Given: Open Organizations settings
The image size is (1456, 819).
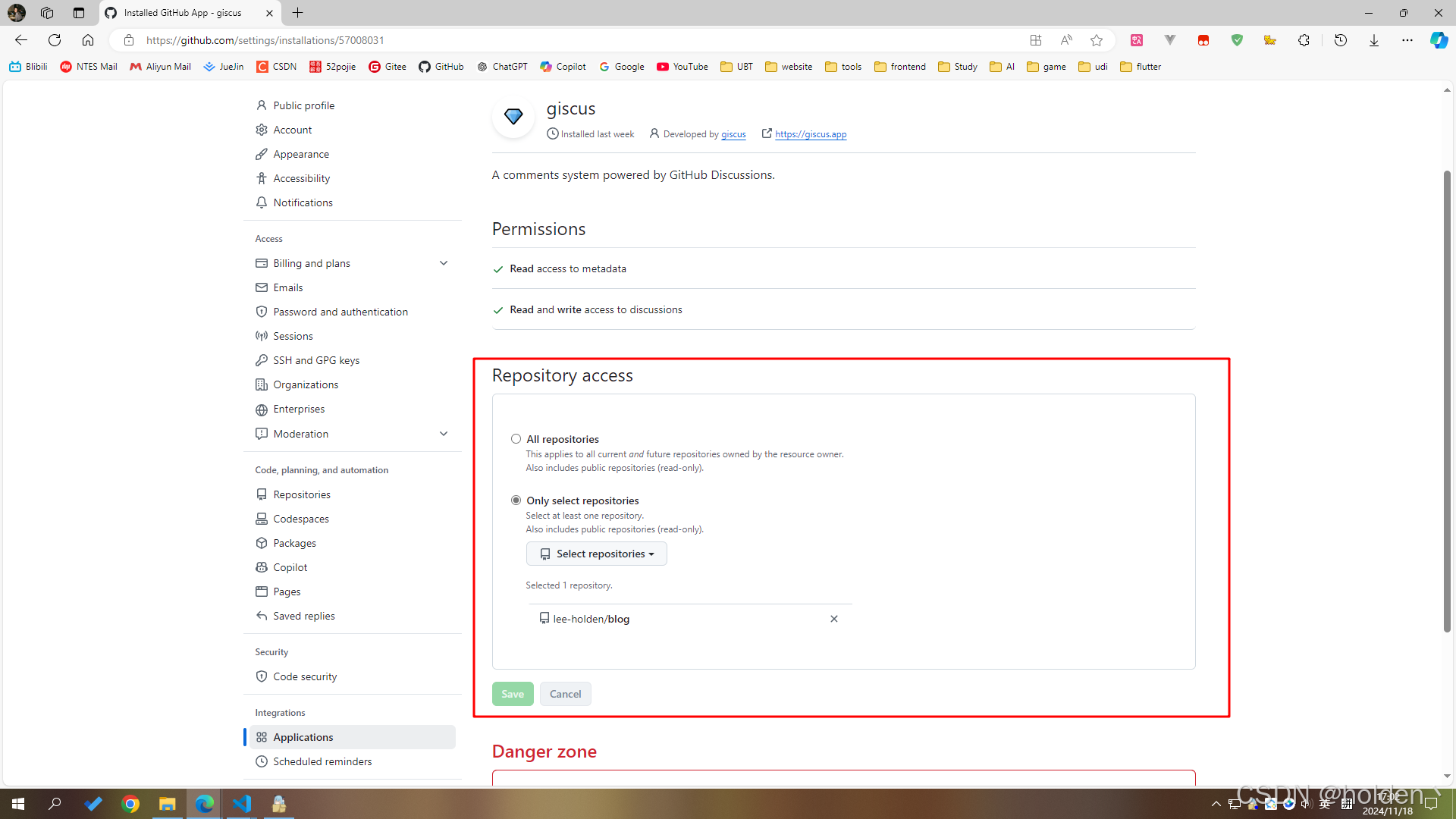Looking at the screenshot, I should click(x=306, y=384).
